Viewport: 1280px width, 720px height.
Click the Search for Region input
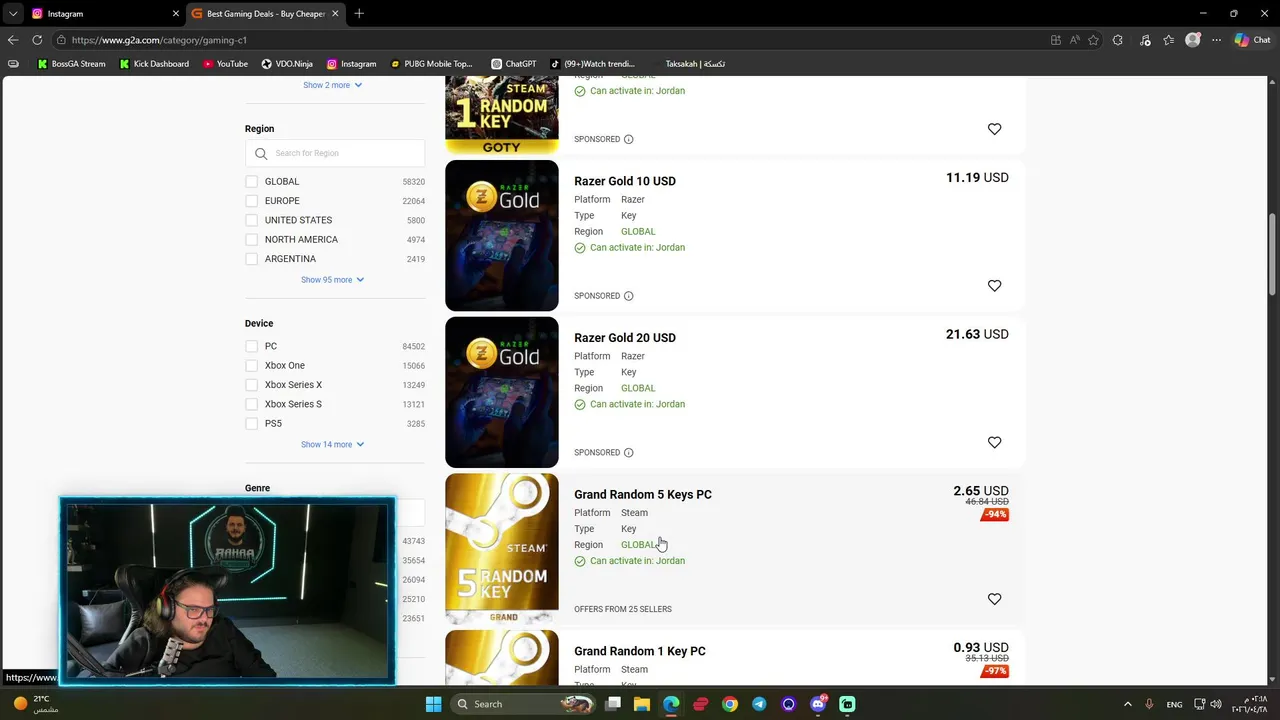pos(335,154)
